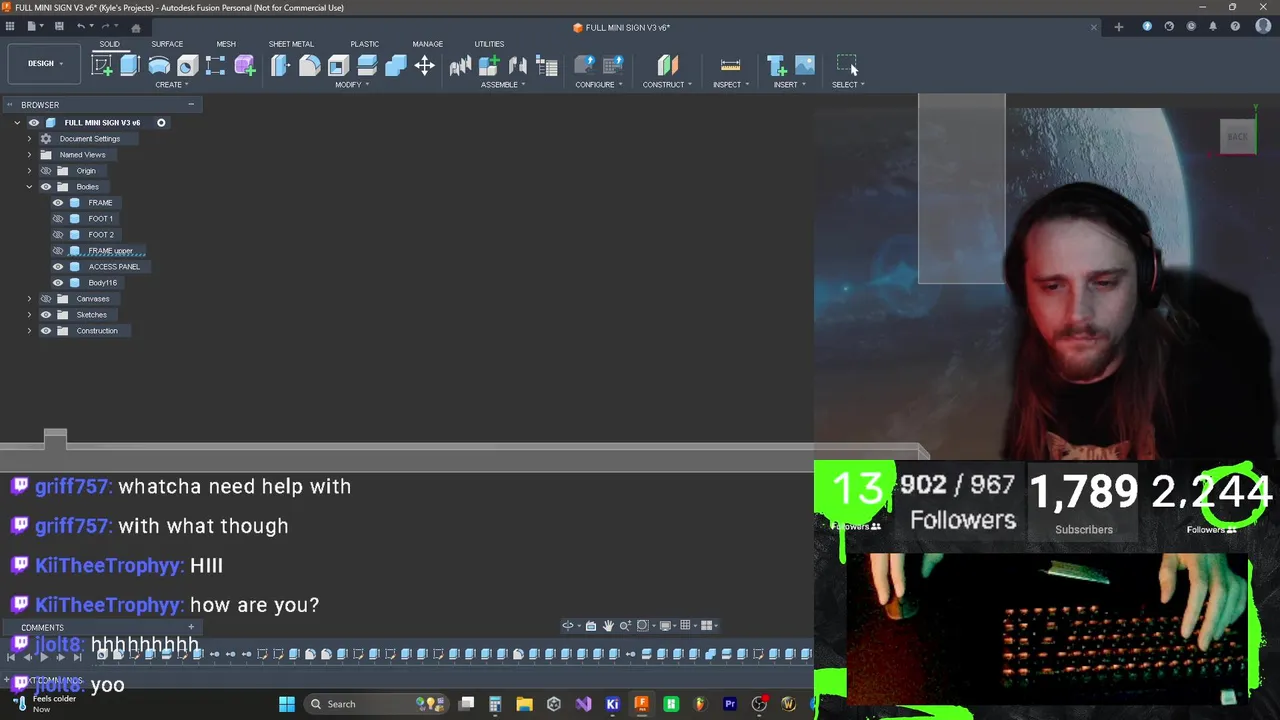Select the Move/Copy tool
The height and width of the screenshot is (720, 1280).
pyautogui.click(x=425, y=66)
